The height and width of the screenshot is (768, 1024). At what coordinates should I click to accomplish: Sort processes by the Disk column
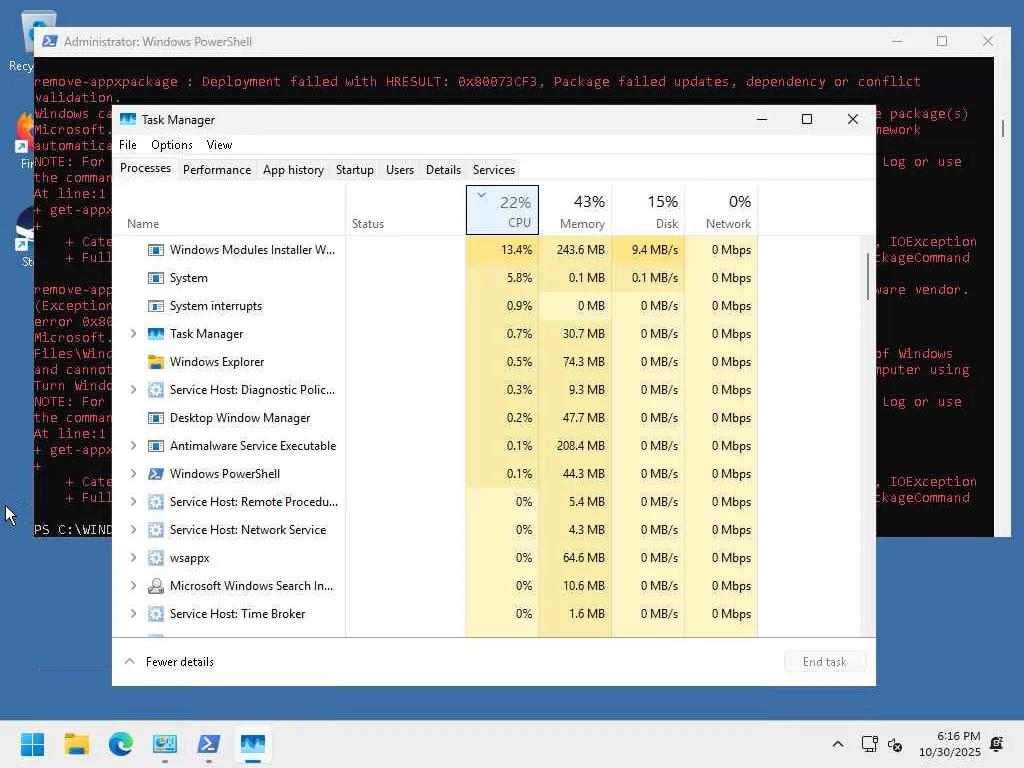coord(648,210)
